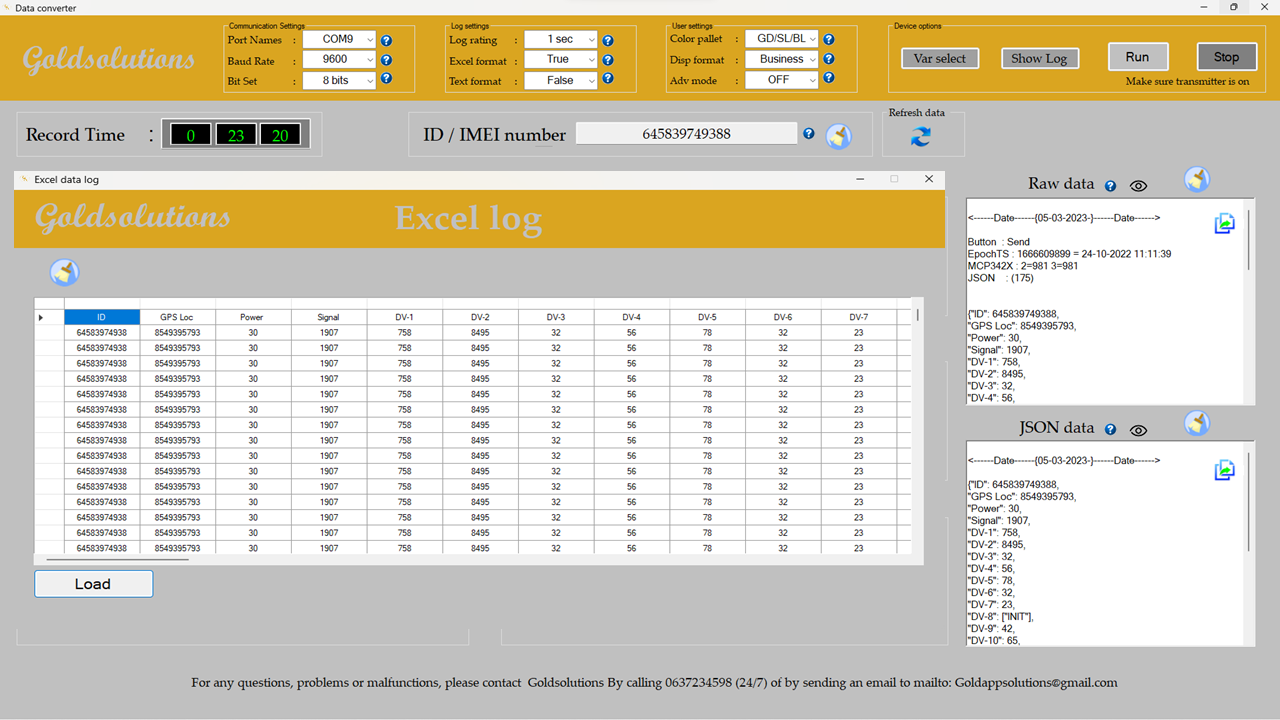Open help for Disp format setting
Viewport: 1280px width, 720px height.
pyautogui.click(x=829, y=59)
